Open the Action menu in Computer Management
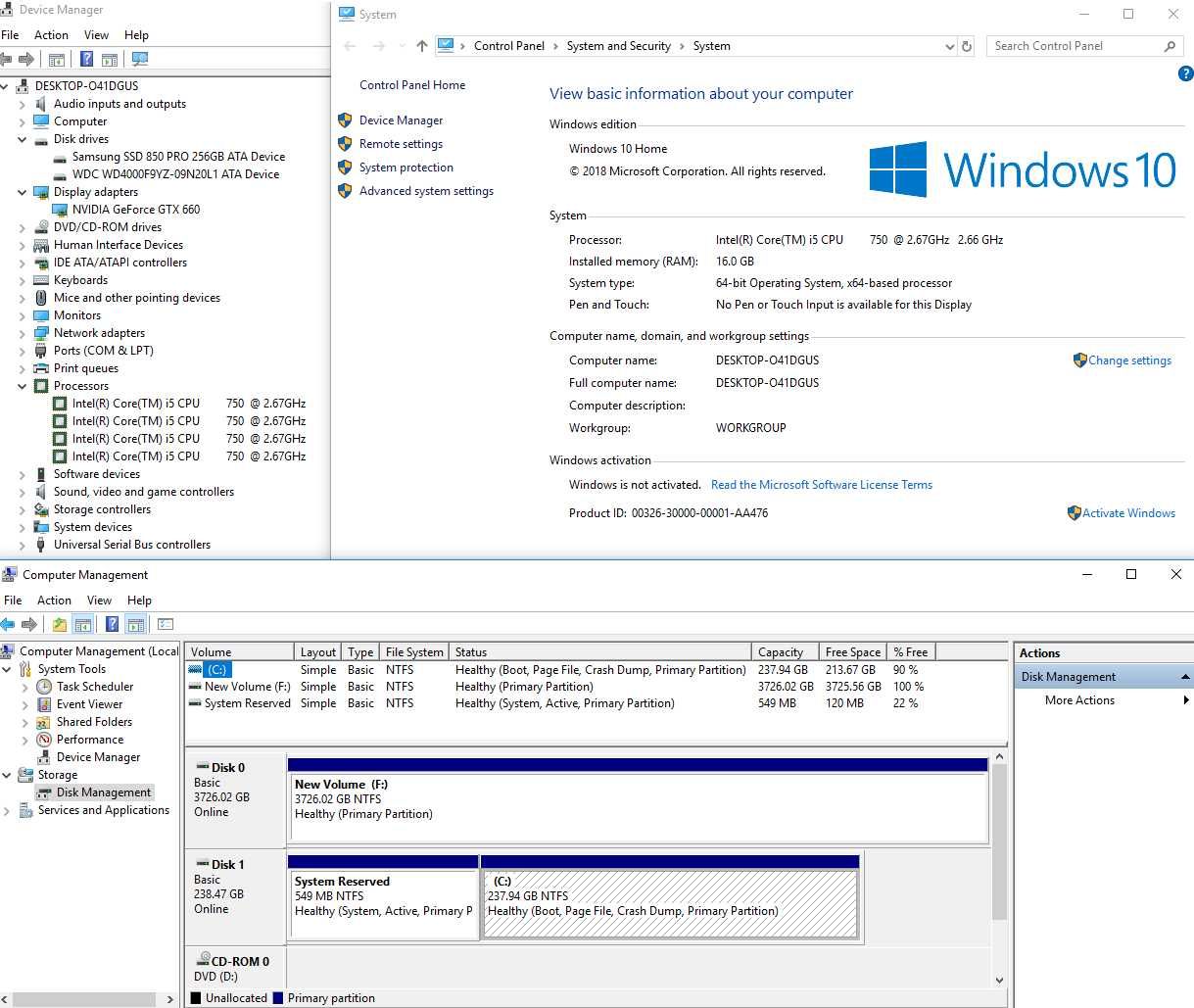Image resolution: width=1194 pixels, height=1008 pixels. click(x=54, y=600)
